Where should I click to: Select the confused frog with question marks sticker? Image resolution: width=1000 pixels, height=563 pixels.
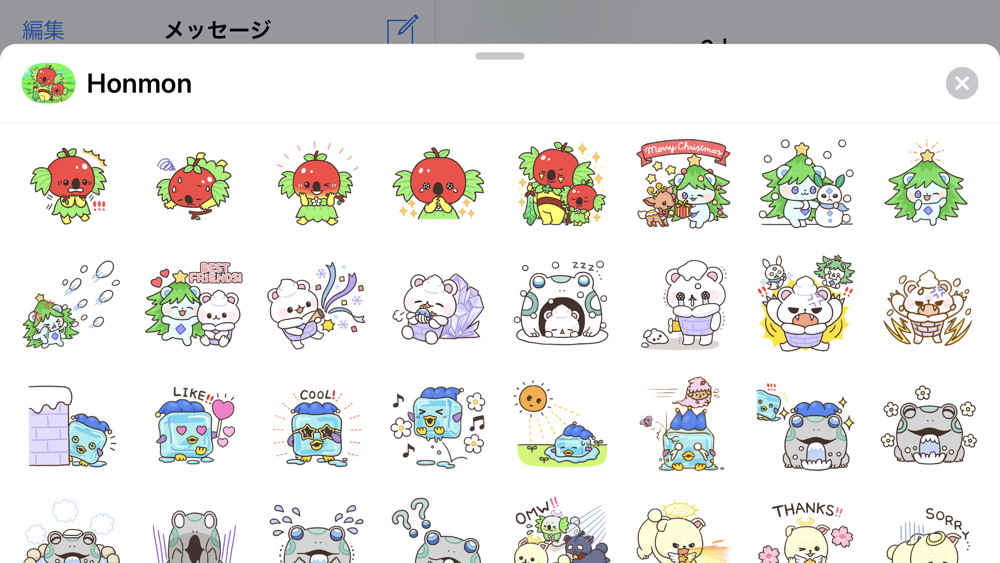tap(439, 530)
